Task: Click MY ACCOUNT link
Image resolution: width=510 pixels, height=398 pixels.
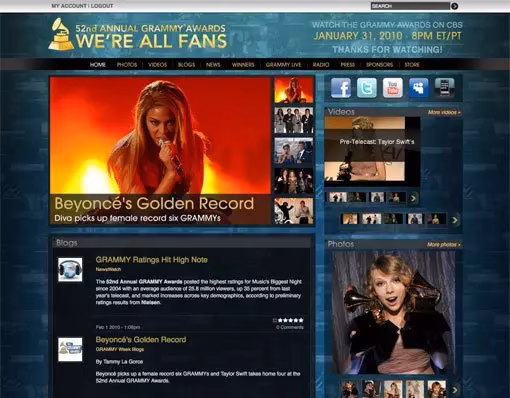Action: (69, 6)
